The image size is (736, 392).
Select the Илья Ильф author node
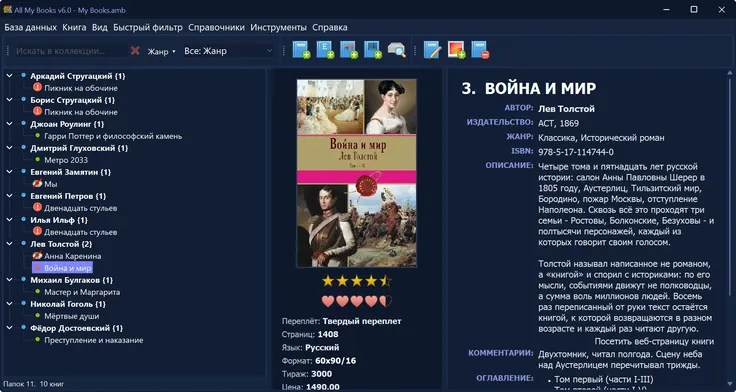point(59,220)
